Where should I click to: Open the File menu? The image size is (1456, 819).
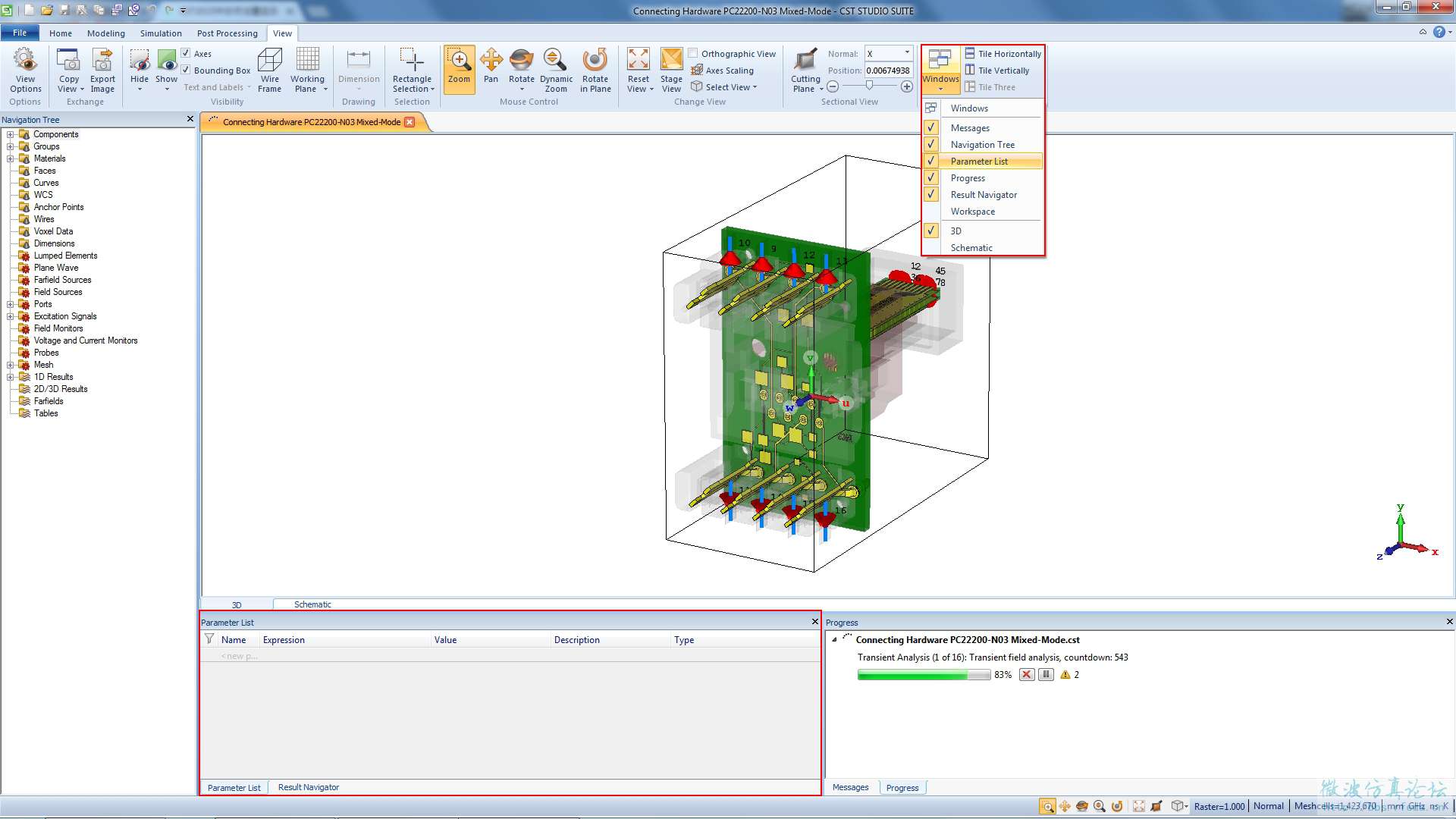tap(20, 33)
